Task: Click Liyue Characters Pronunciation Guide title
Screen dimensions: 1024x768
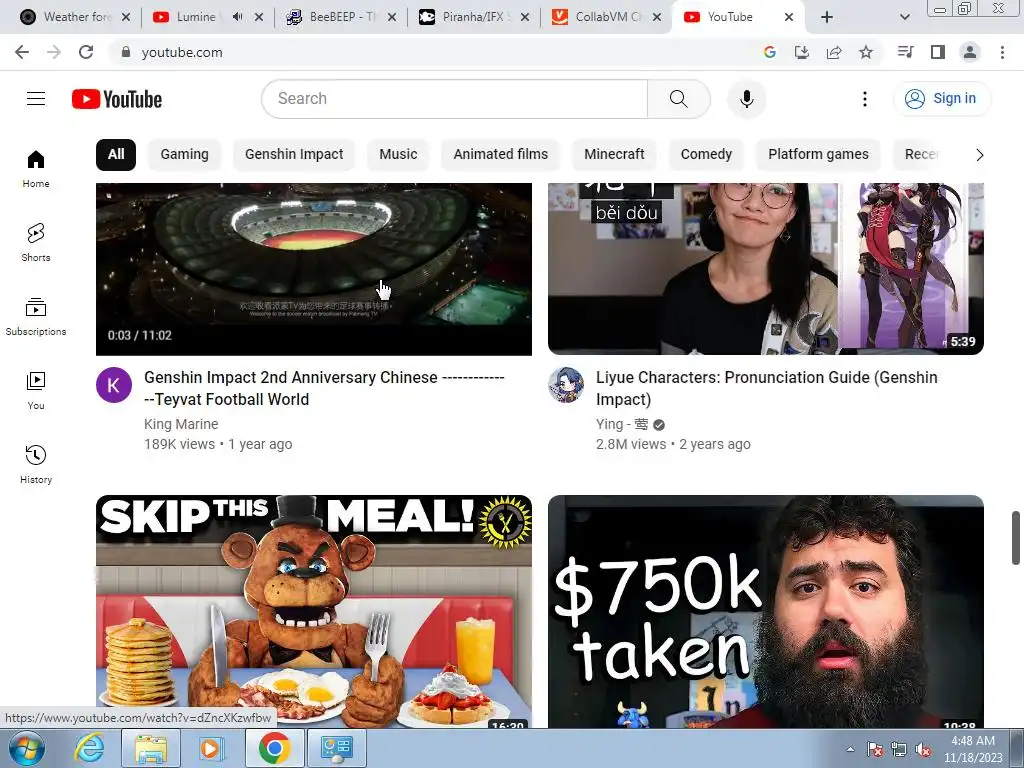Action: click(767, 389)
